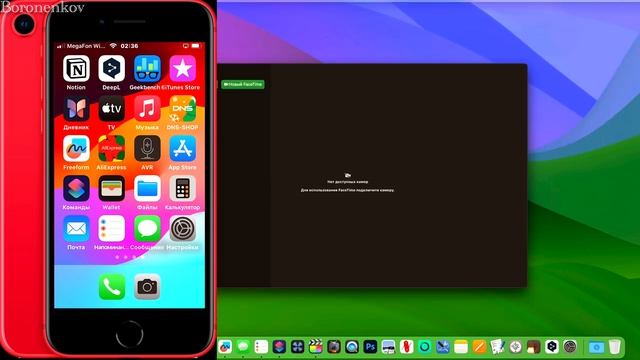
Task: Open Freeform in the Mac Dock
Action: (x=225, y=347)
